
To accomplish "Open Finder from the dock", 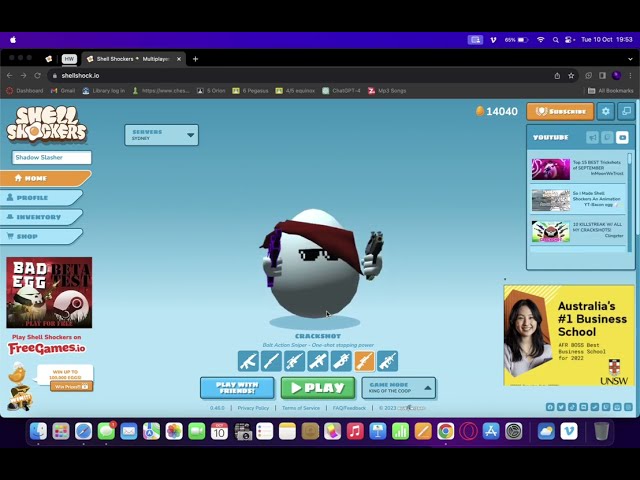I will pos(38,431).
